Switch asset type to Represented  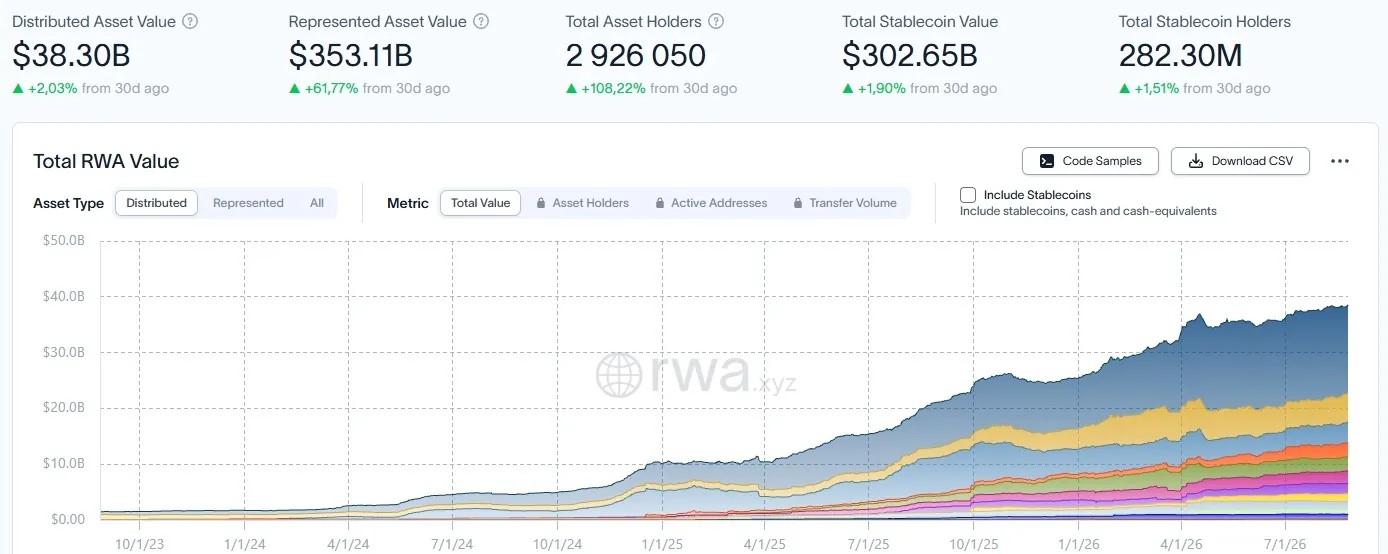pyautogui.click(x=248, y=203)
